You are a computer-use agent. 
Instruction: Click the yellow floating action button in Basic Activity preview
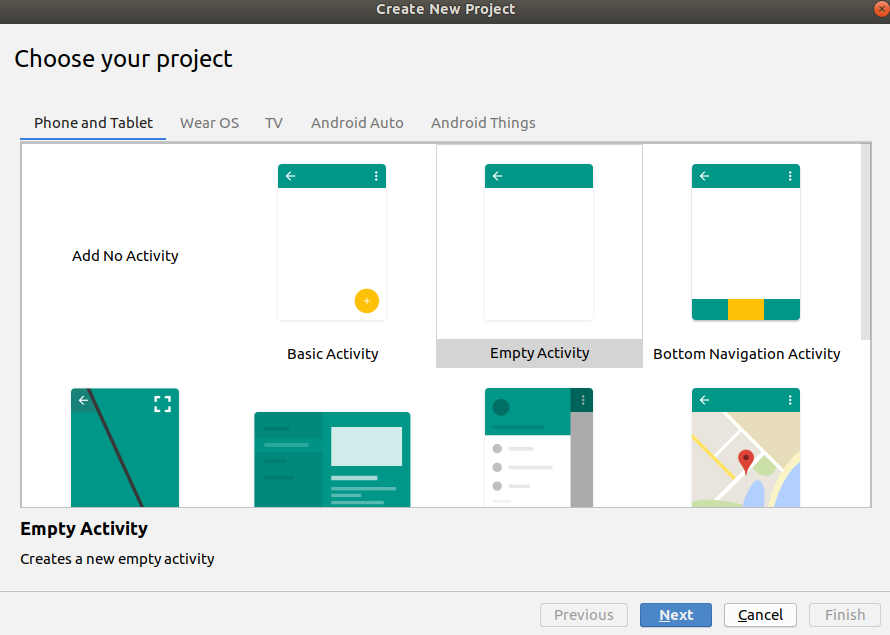click(x=367, y=301)
